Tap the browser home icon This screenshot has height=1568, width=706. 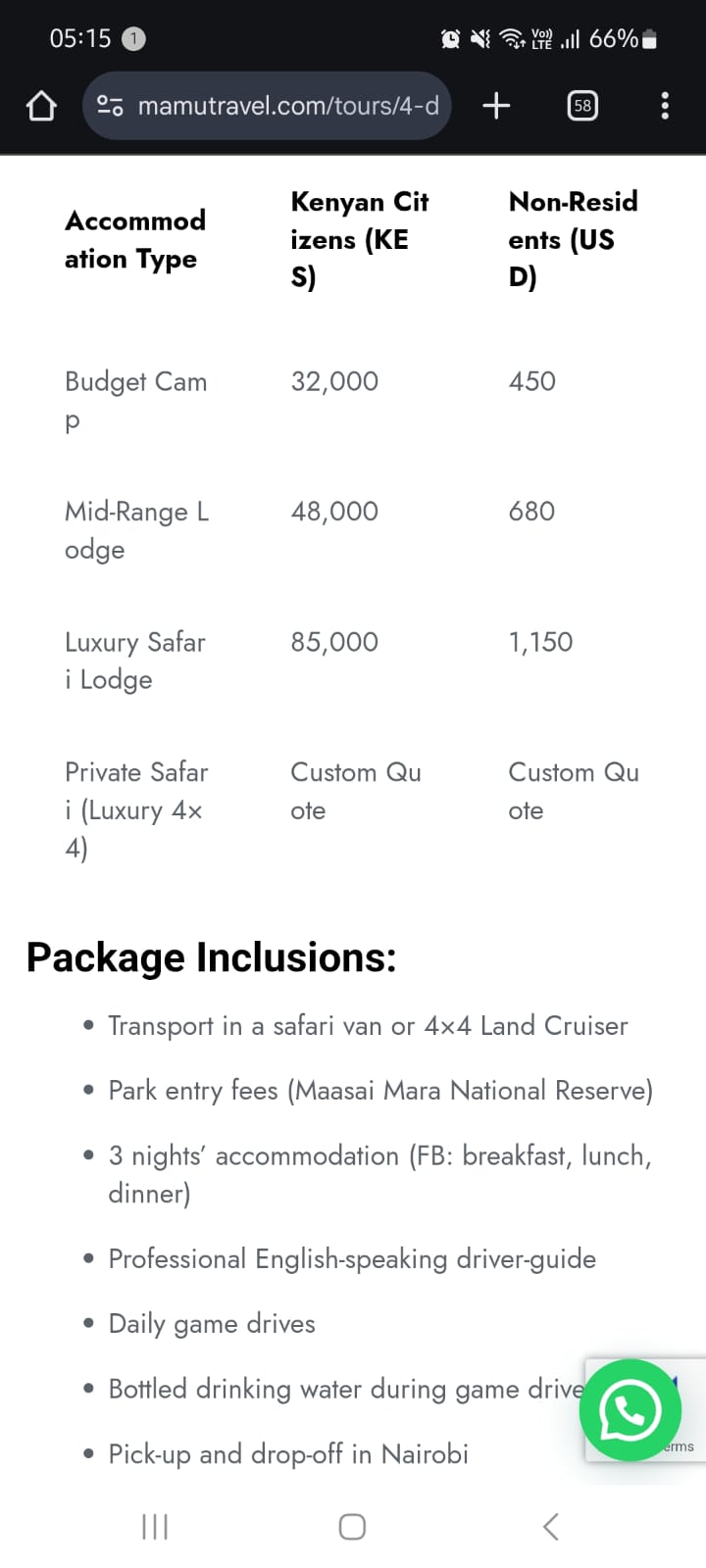[x=41, y=106]
